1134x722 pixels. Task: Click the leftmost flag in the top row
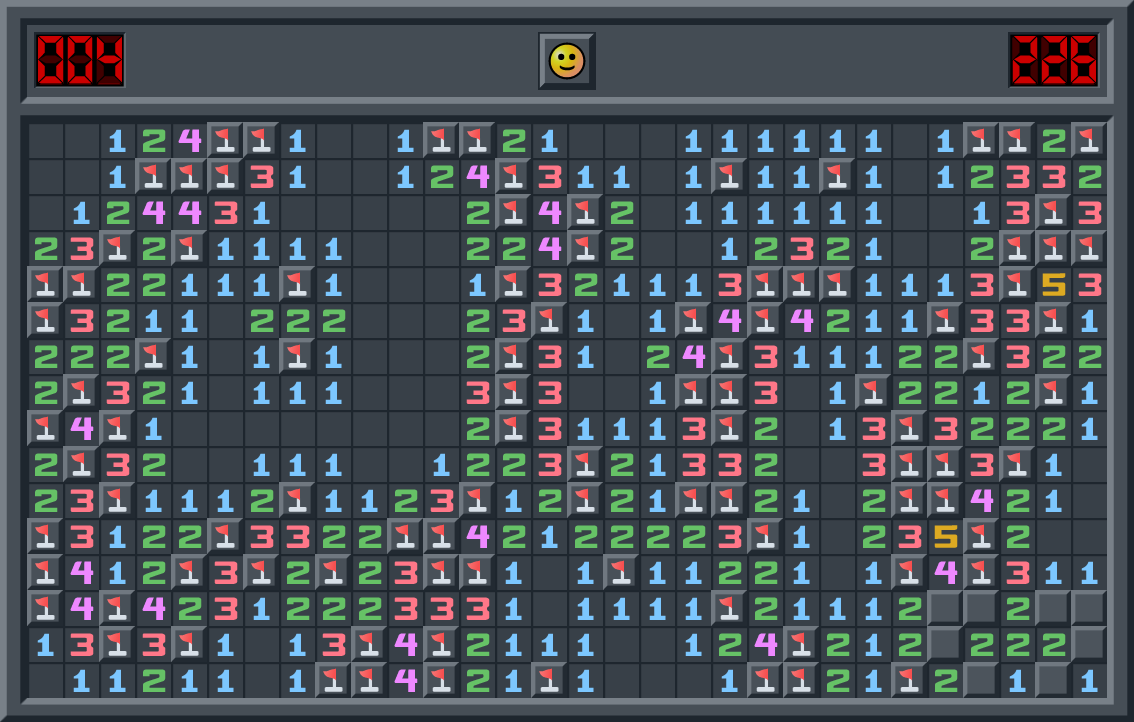pos(225,141)
